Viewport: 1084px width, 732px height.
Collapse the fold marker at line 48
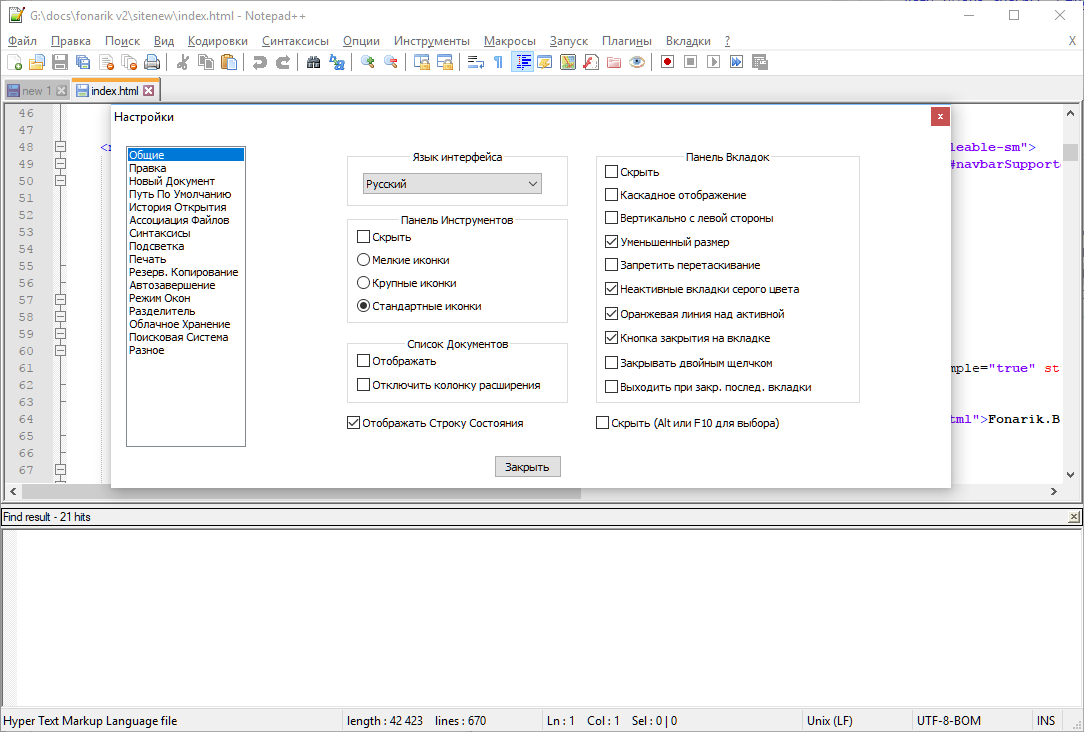[x=60, y=147]
